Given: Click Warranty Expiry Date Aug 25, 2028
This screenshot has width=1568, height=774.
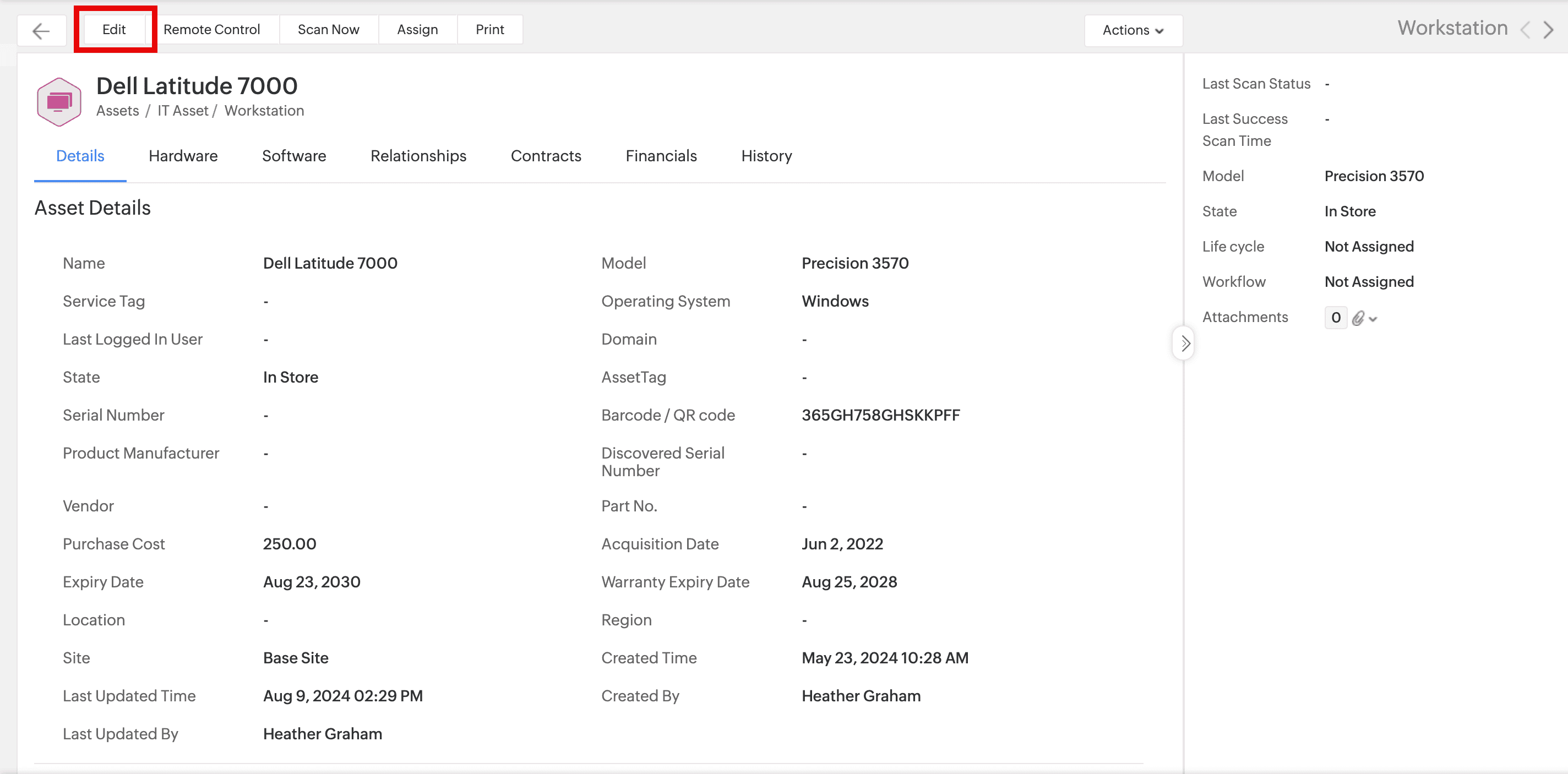Looking at the screenshot, I should [x=849, y=582].
